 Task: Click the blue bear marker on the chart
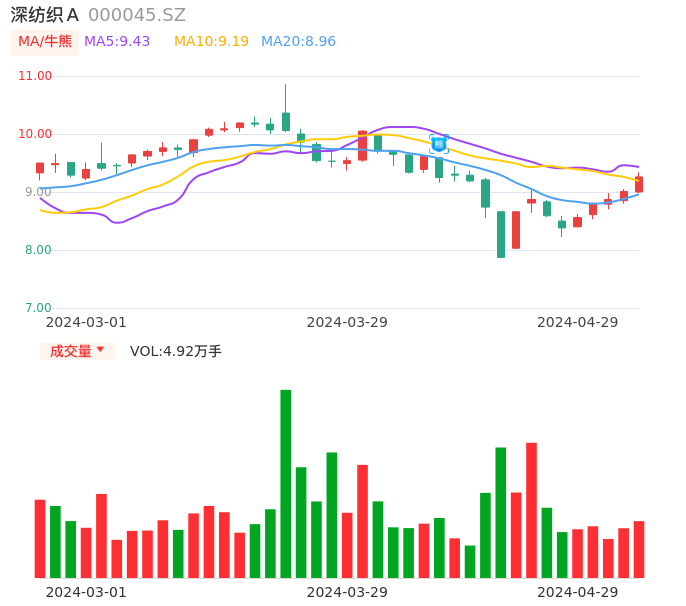pos(439,143)
